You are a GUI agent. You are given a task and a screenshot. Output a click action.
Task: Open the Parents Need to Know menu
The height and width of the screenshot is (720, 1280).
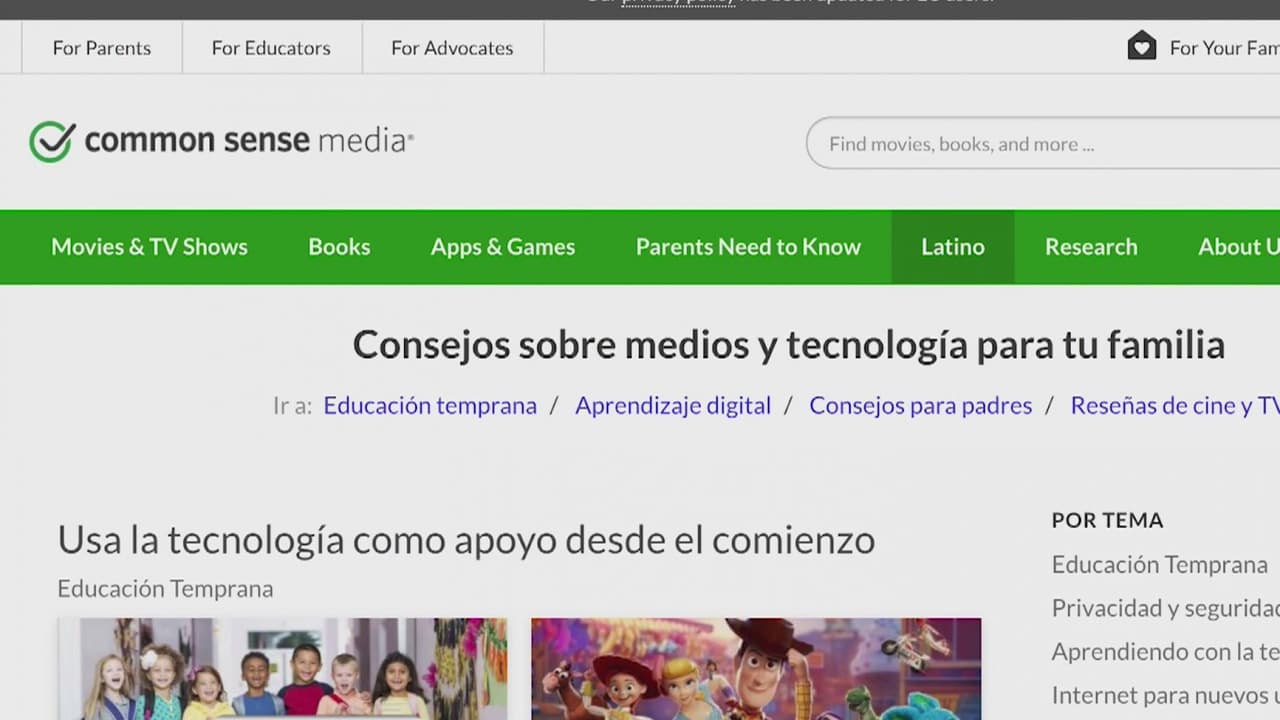pyautogui.click(x=748, y=247)
